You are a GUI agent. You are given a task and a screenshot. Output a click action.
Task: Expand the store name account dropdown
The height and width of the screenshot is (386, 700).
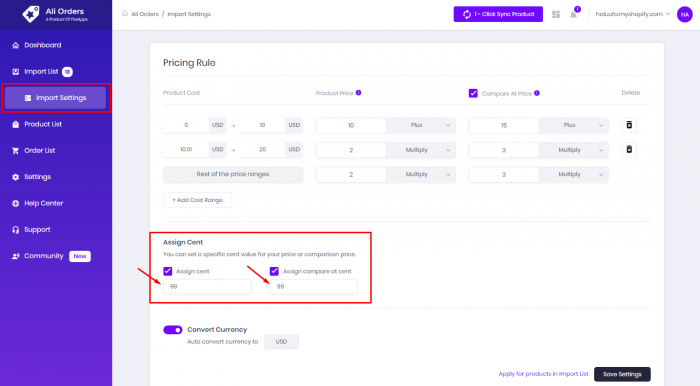point(633,14)
